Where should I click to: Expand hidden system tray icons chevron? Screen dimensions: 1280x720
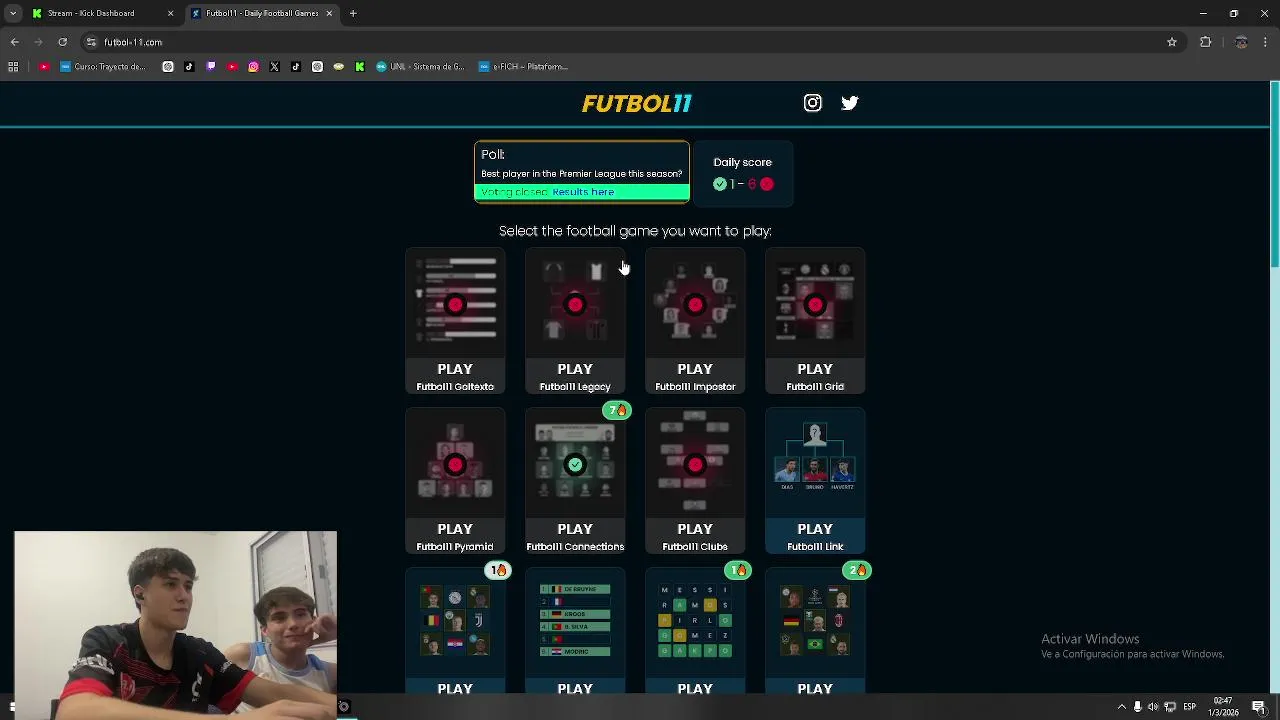coord(1121,707)
